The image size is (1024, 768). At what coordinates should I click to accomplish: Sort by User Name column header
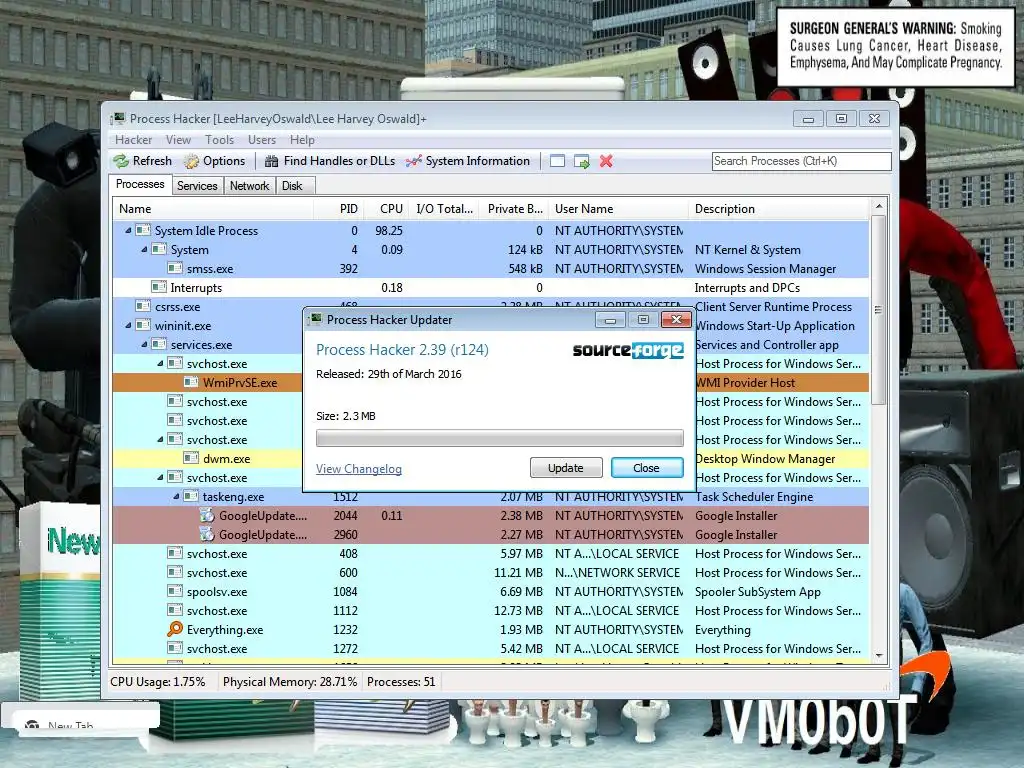click(618, 209)
